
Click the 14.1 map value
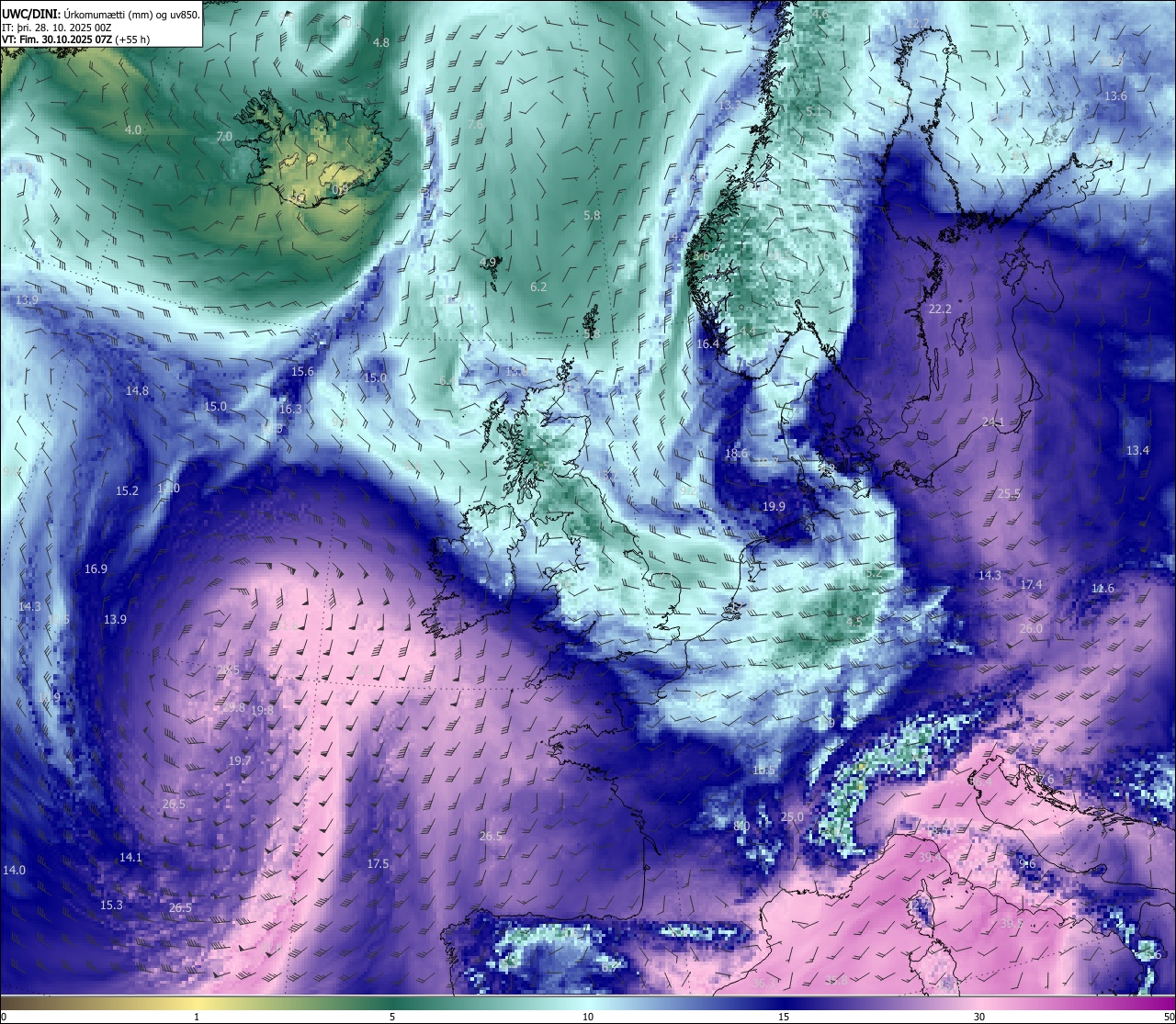click(130, 857)
